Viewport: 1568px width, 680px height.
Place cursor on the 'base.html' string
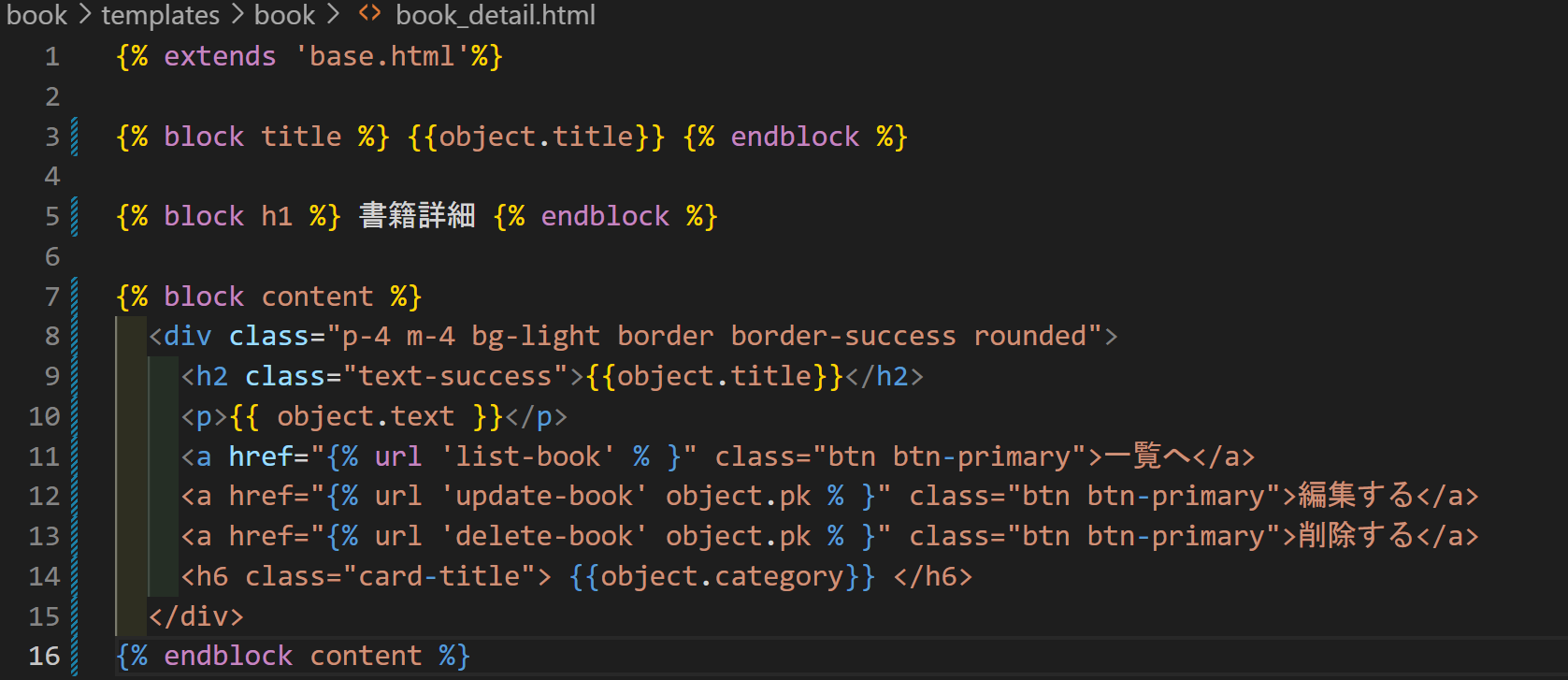click(382, 57)
